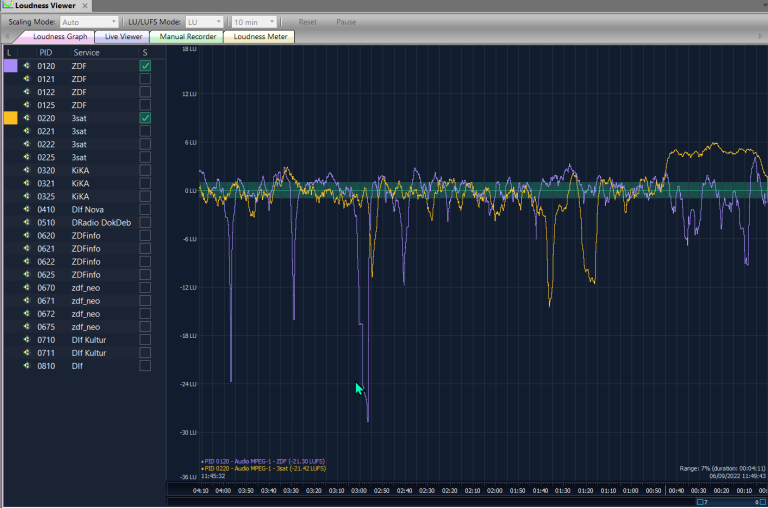Click the Pause button
768x508 pixels.
coord(346,22)
